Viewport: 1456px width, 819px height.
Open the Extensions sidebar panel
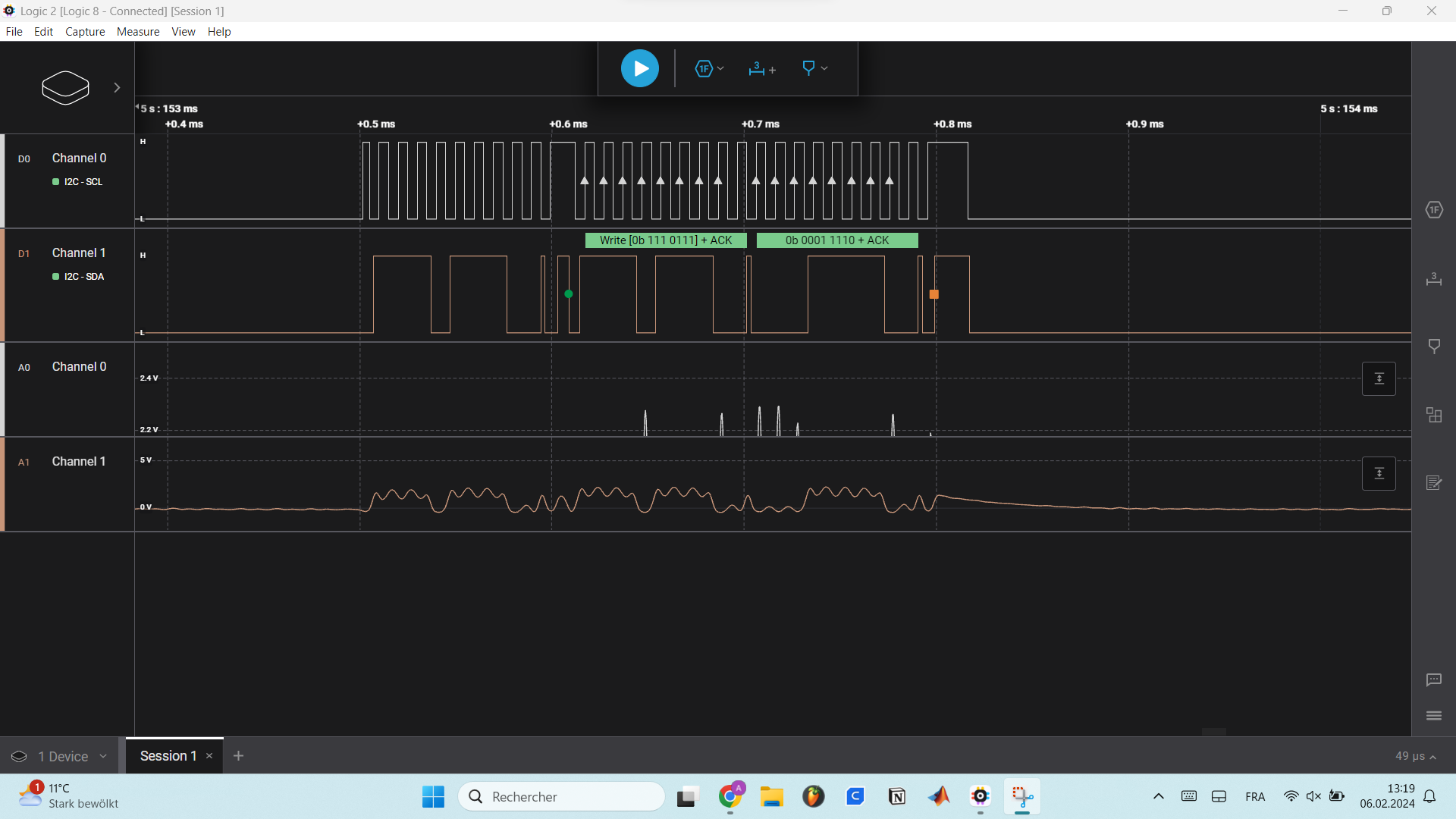pos(1434,415)
